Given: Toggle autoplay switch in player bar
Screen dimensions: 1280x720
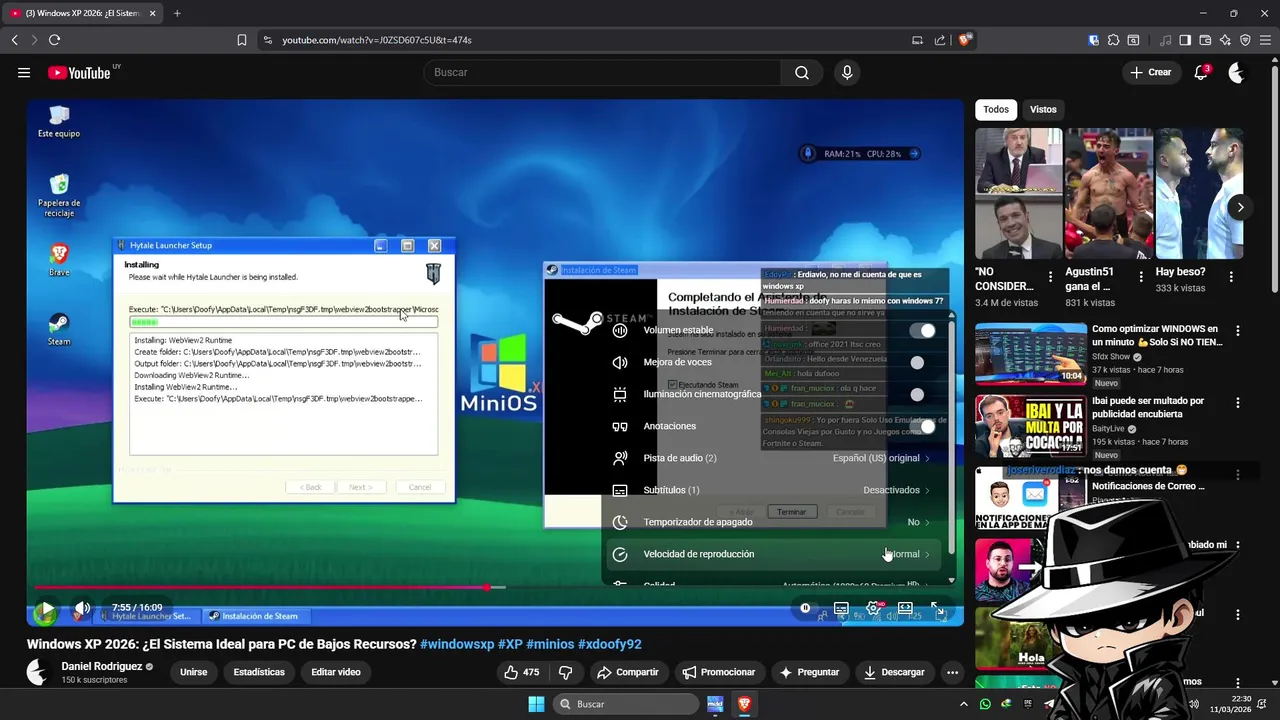Looking at the screenshot, I should [808, 608].
